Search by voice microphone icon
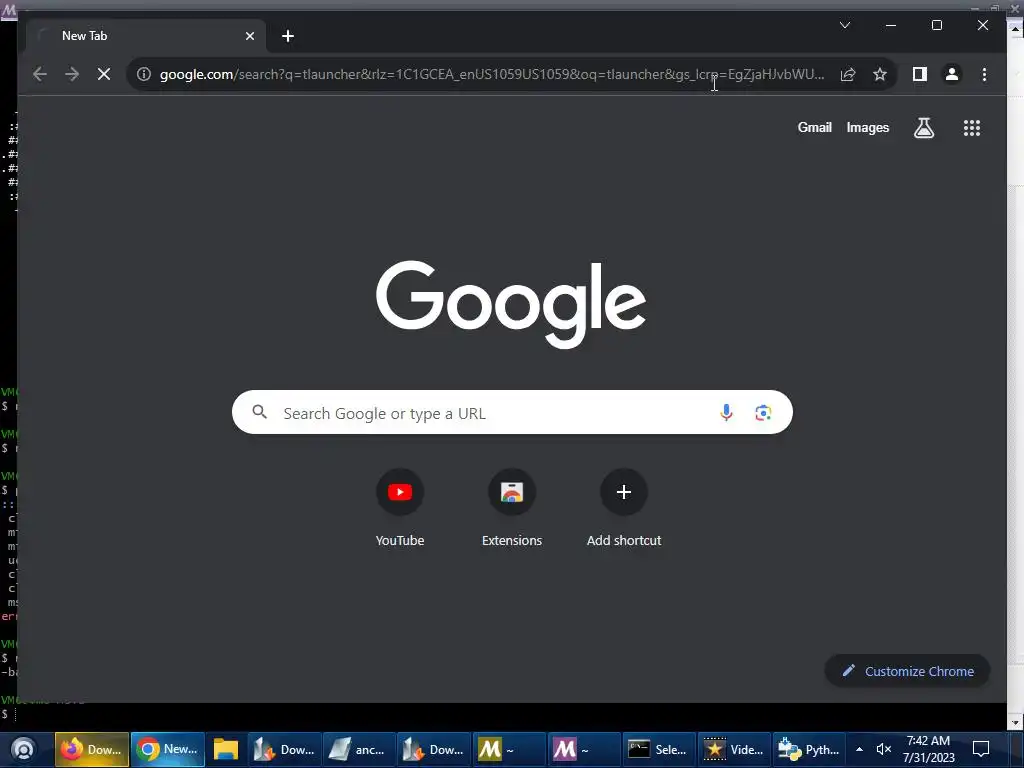 [726, 413]
